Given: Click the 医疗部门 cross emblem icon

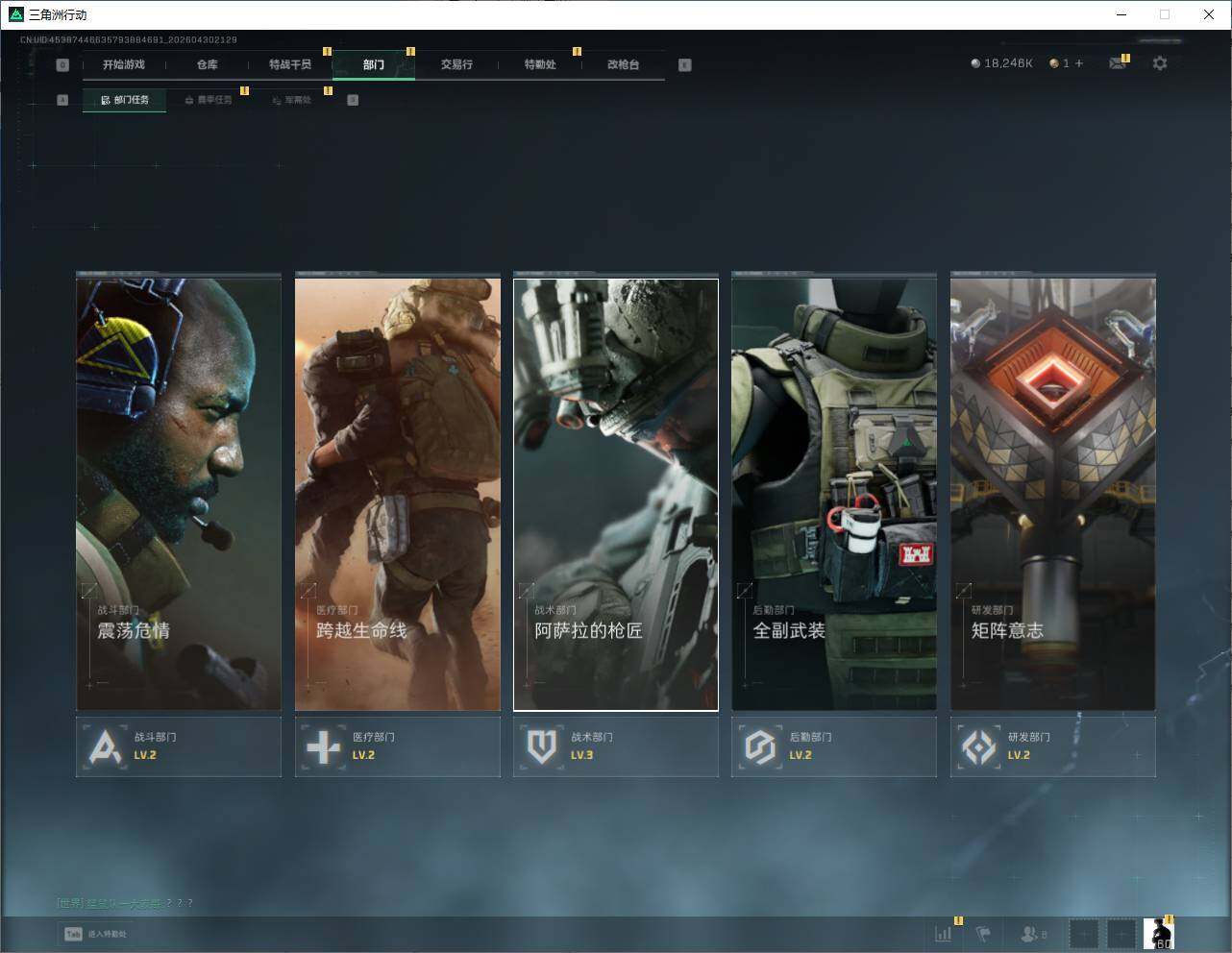Looking at the screenshot, I should click(324, 746).
